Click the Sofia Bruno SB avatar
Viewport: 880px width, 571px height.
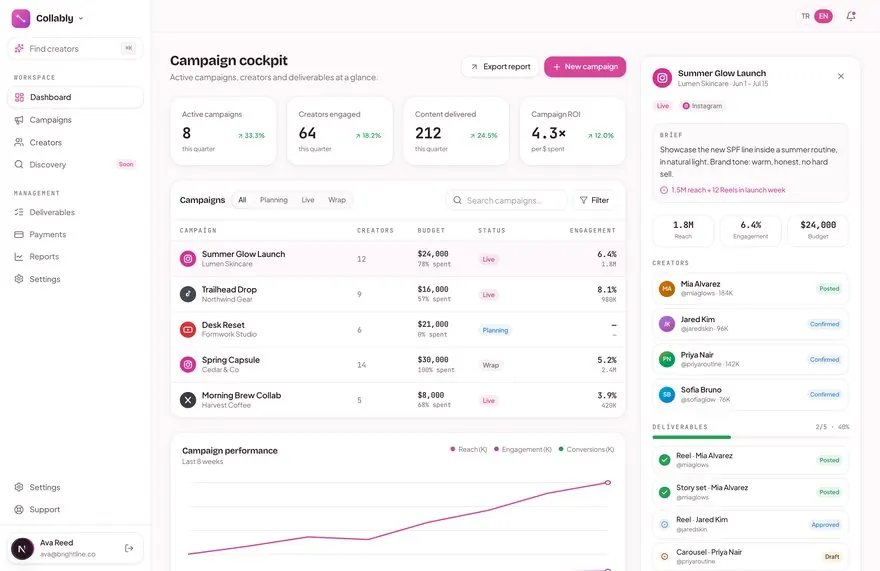click(x=667, y=395)
